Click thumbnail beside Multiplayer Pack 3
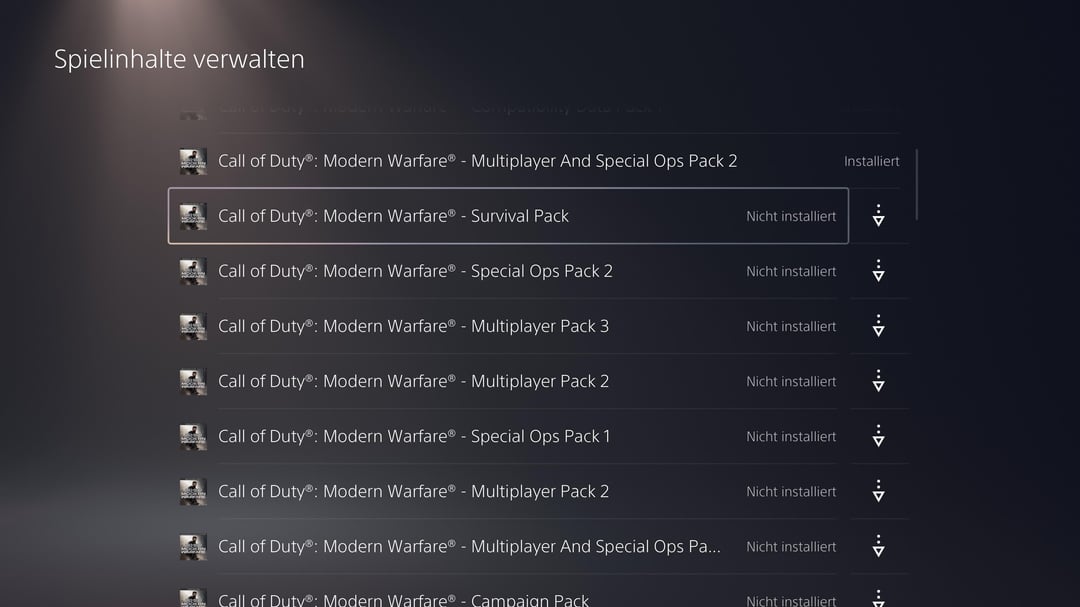Viewport: 1080px width, 607px height. pyautogui.click(x=193, y=327)
